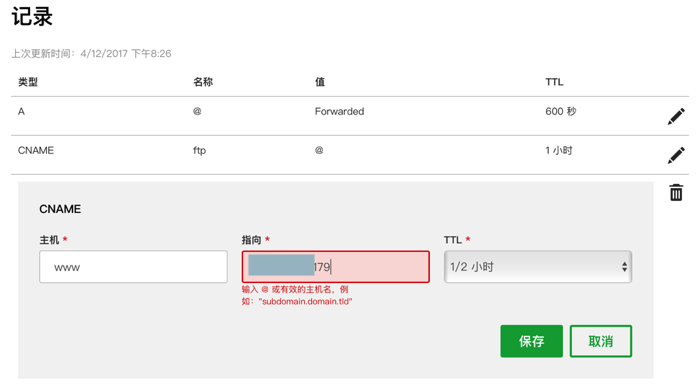This screenshot has height=389, width=700.
Task: Click the TTL column header in table
Action: pyautogui.click(x=554, y=82)
